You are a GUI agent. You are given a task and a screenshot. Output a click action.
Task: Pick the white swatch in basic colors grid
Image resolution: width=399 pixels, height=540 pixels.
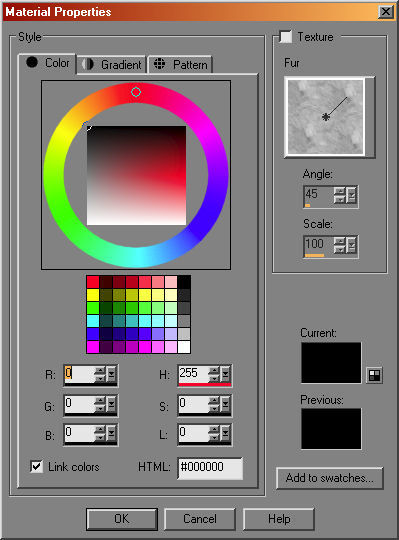pyautogui.click(x=184, y=347)
